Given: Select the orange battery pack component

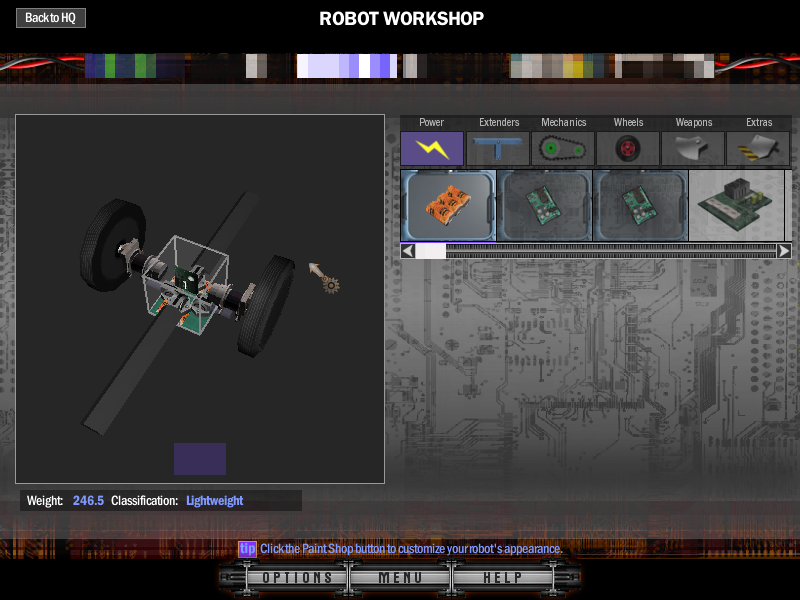Looking at the screenshot, I should click(448, 205).
